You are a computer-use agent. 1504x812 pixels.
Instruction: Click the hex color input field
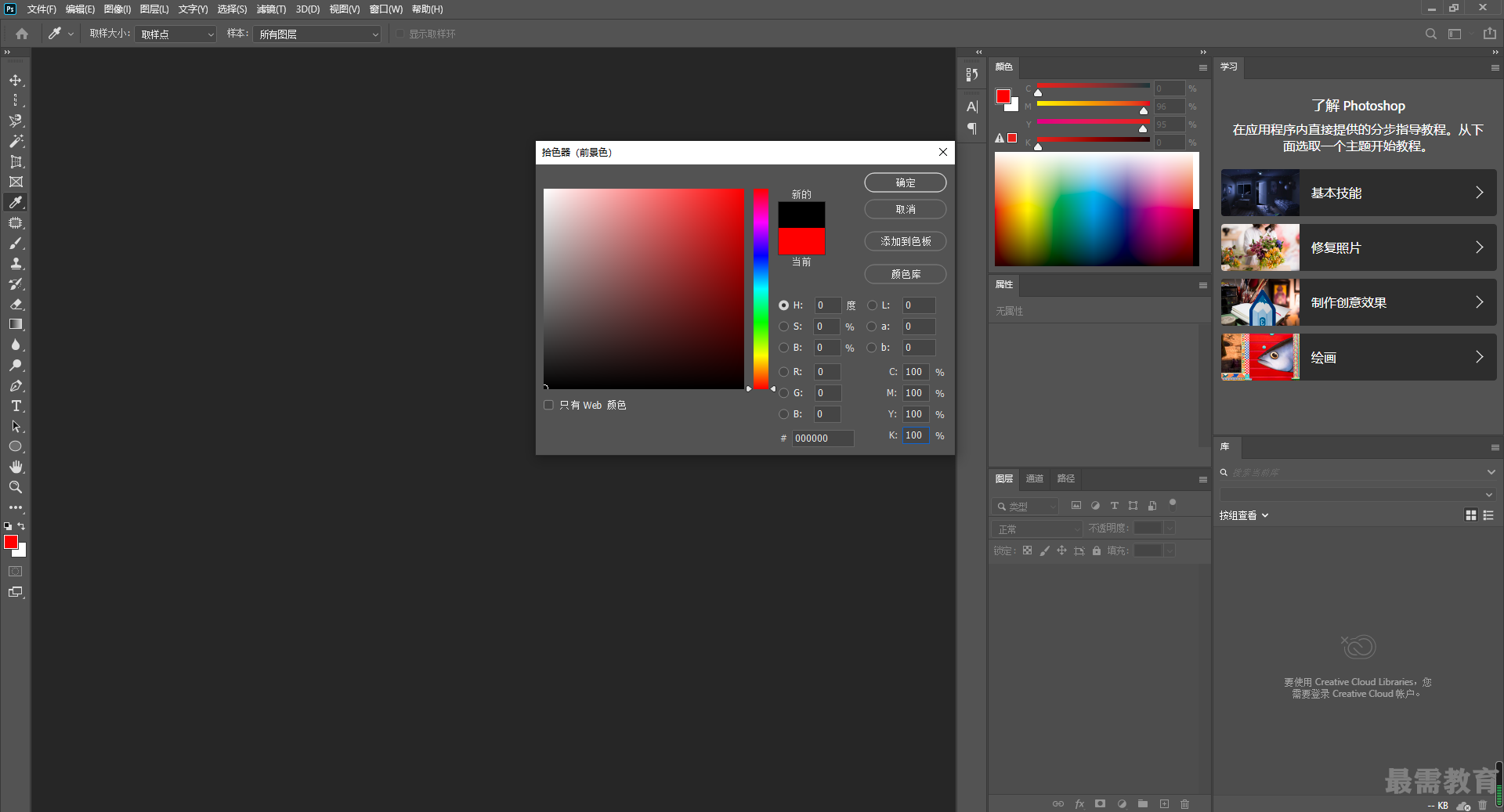pyautogui.click(x=822, y=438)
